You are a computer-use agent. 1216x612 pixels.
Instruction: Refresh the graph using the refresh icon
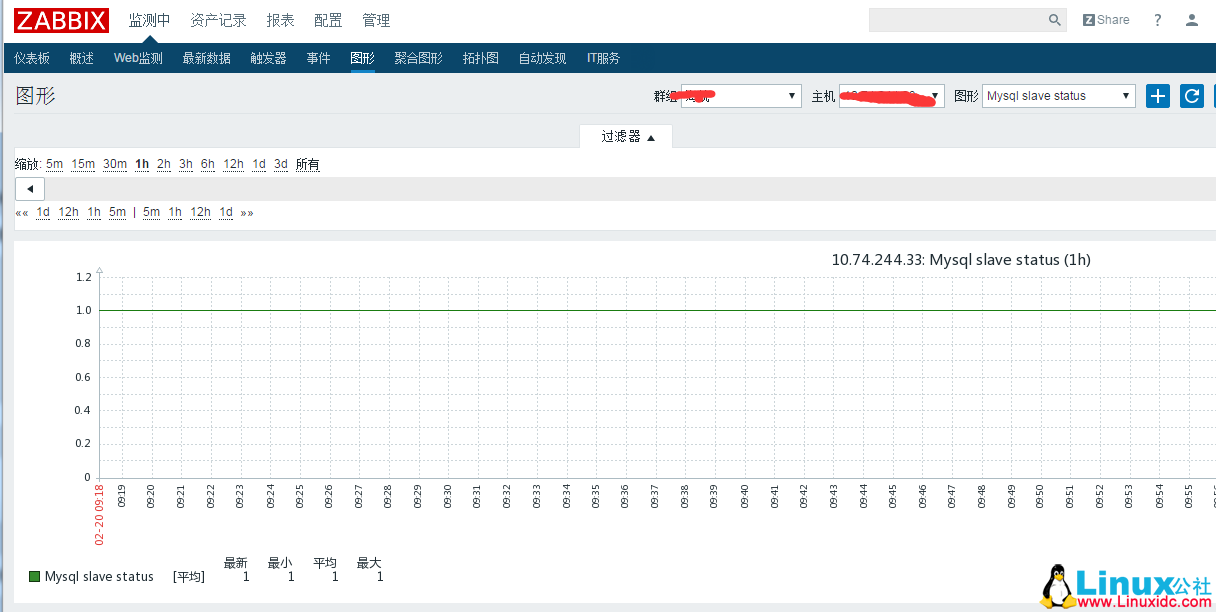pyautogui.click(x=1190, y=95)
